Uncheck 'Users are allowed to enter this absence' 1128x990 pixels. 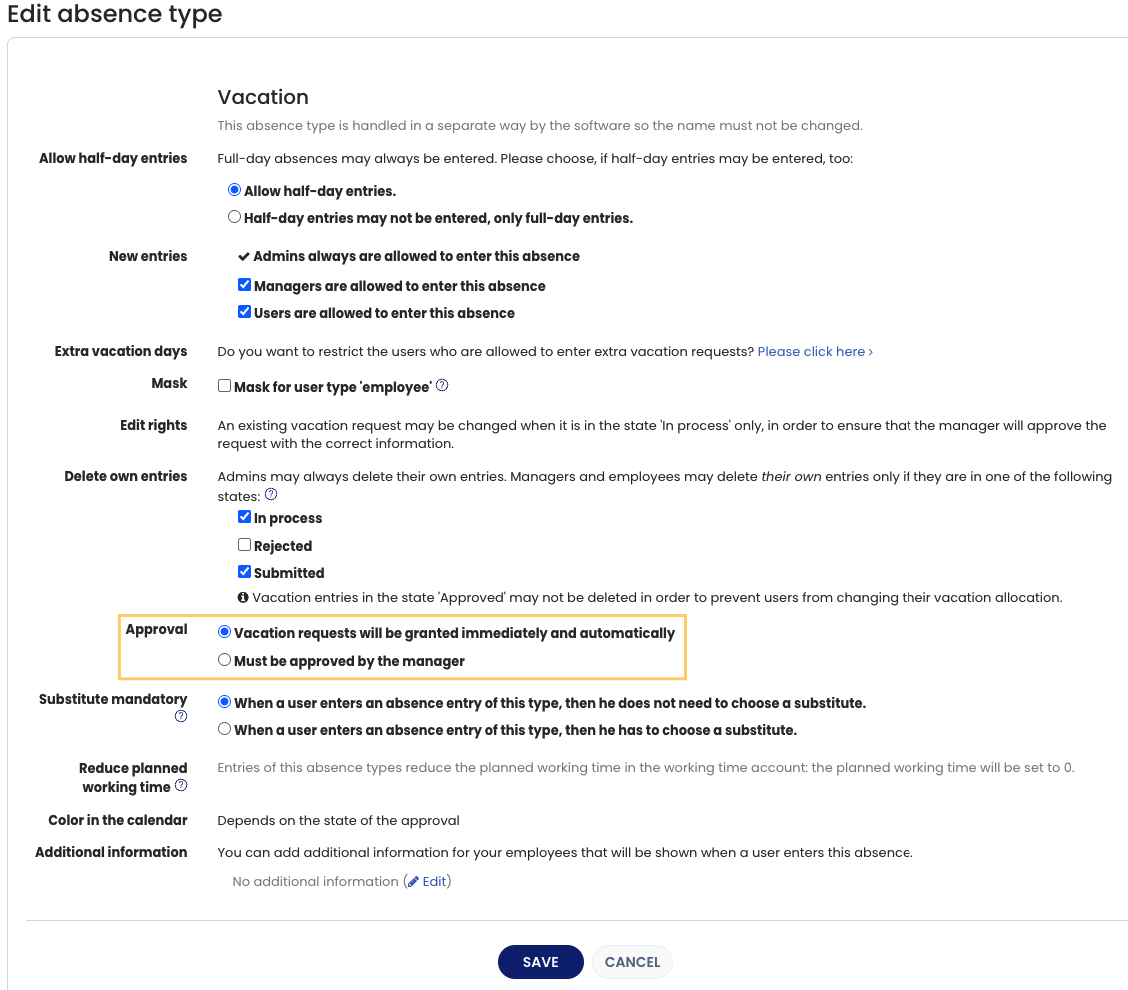(x=244, y=312)
